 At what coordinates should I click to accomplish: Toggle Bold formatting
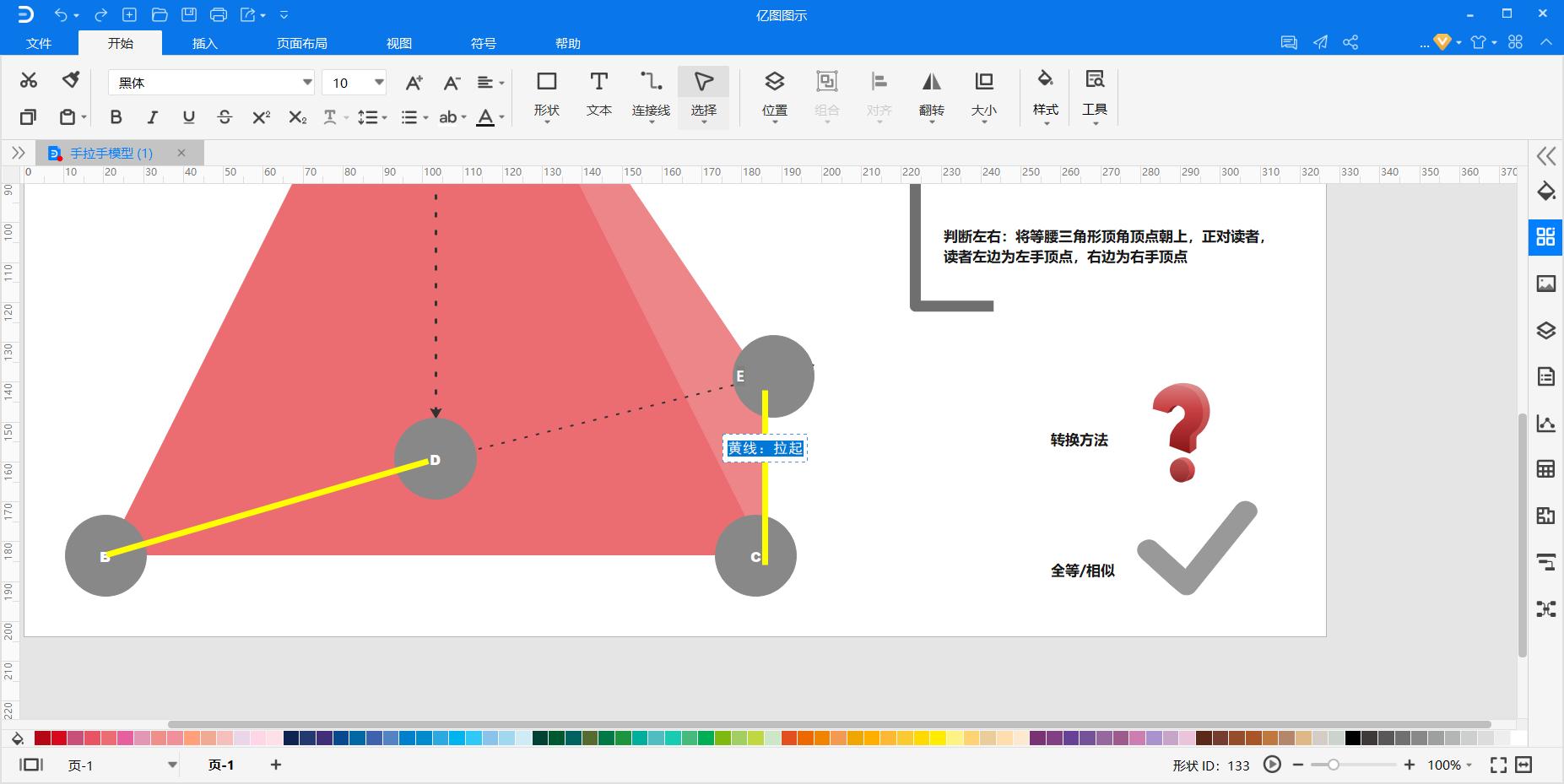tap(116, 117)
